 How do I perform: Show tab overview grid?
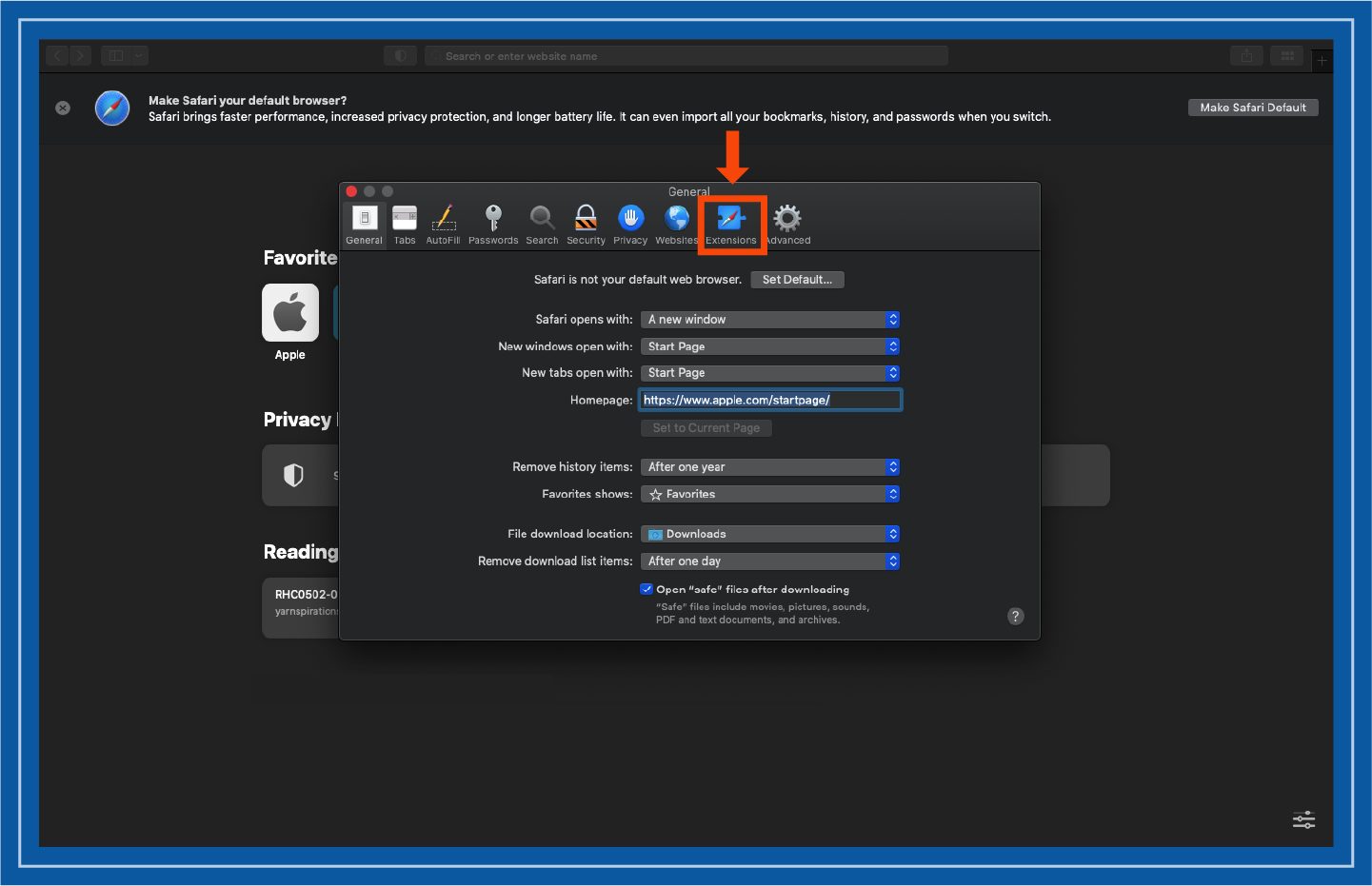click(x=1287, y=56)
